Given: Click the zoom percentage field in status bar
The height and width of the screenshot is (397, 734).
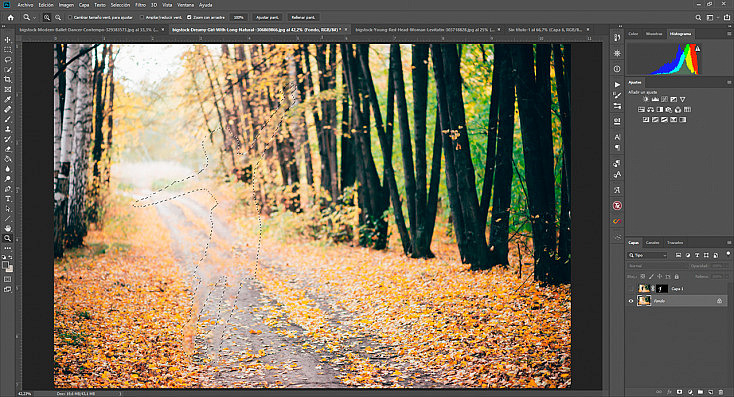Looking at the screenshot, I should [25, 394].
